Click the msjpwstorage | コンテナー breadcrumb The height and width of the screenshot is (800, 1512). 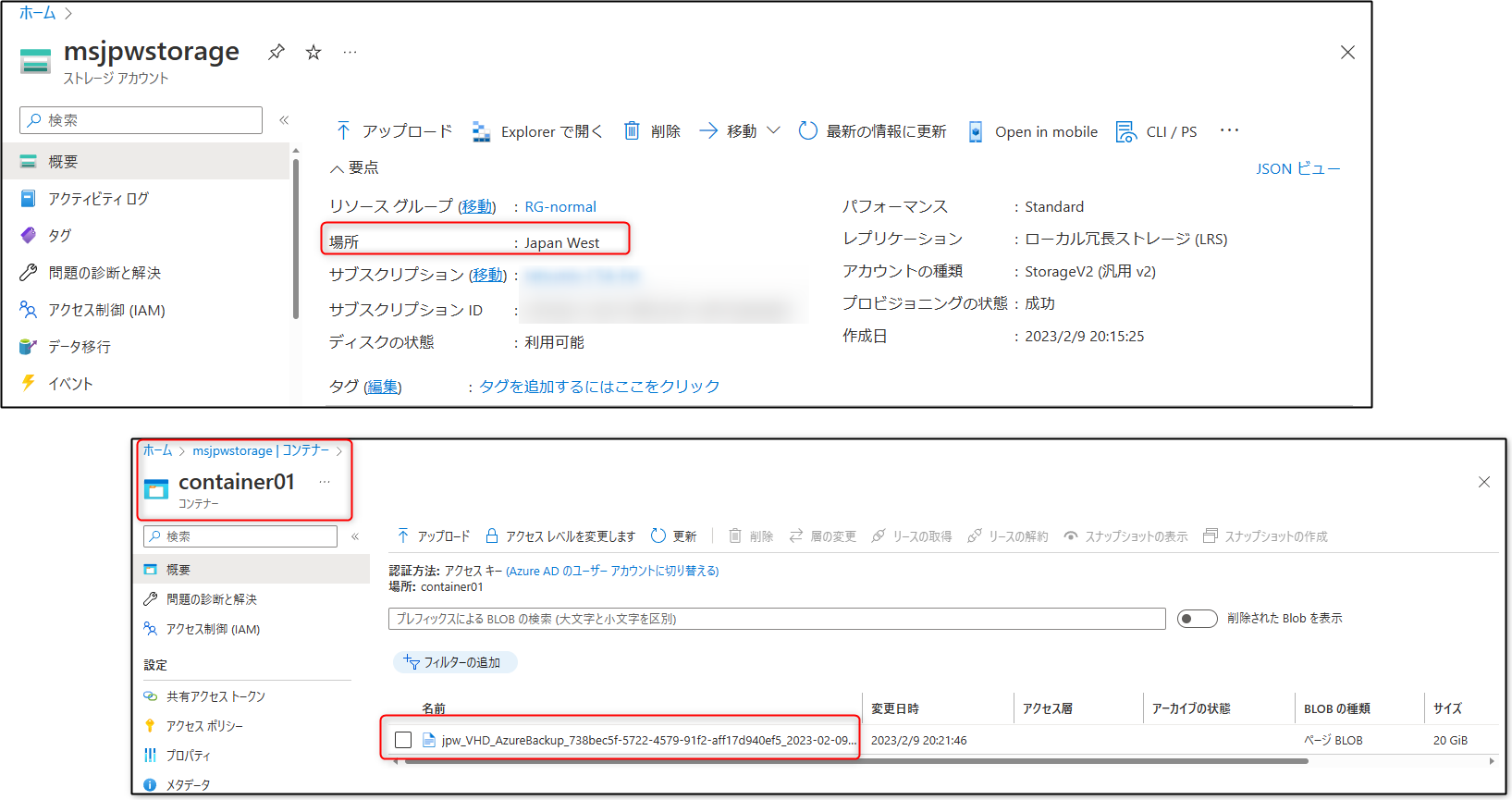tap(261, 450)
